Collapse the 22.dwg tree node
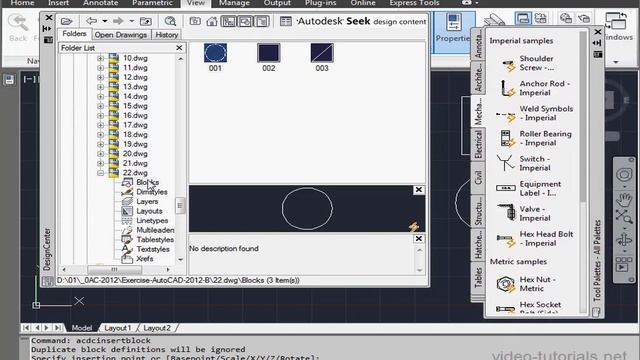Viewport: 640px width, 360px height. pyautogui.click(x=100, y=173)
